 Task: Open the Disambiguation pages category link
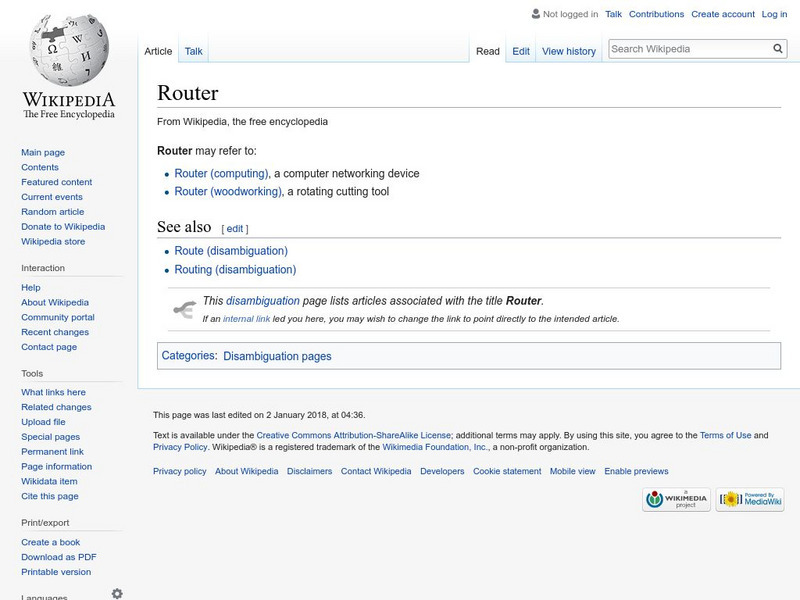click(x=277, y=356)
